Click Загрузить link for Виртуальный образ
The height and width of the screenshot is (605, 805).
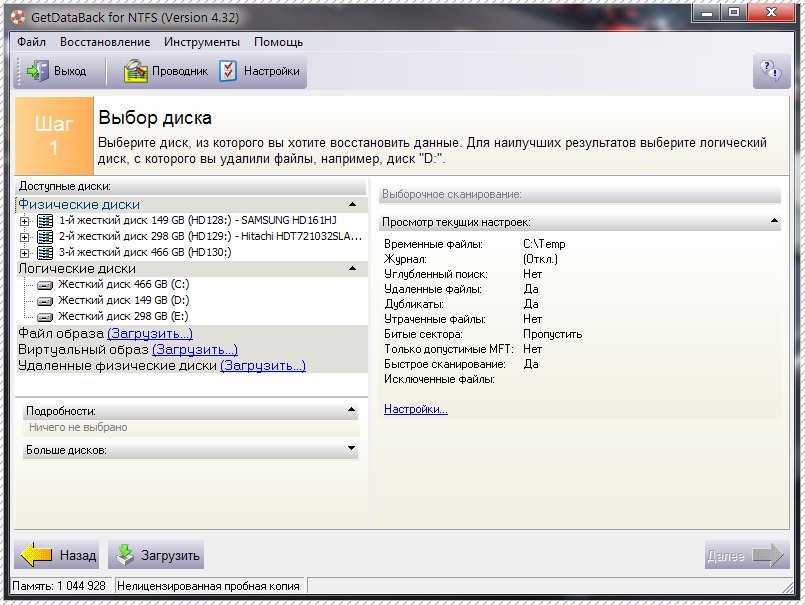click(195, 350)
